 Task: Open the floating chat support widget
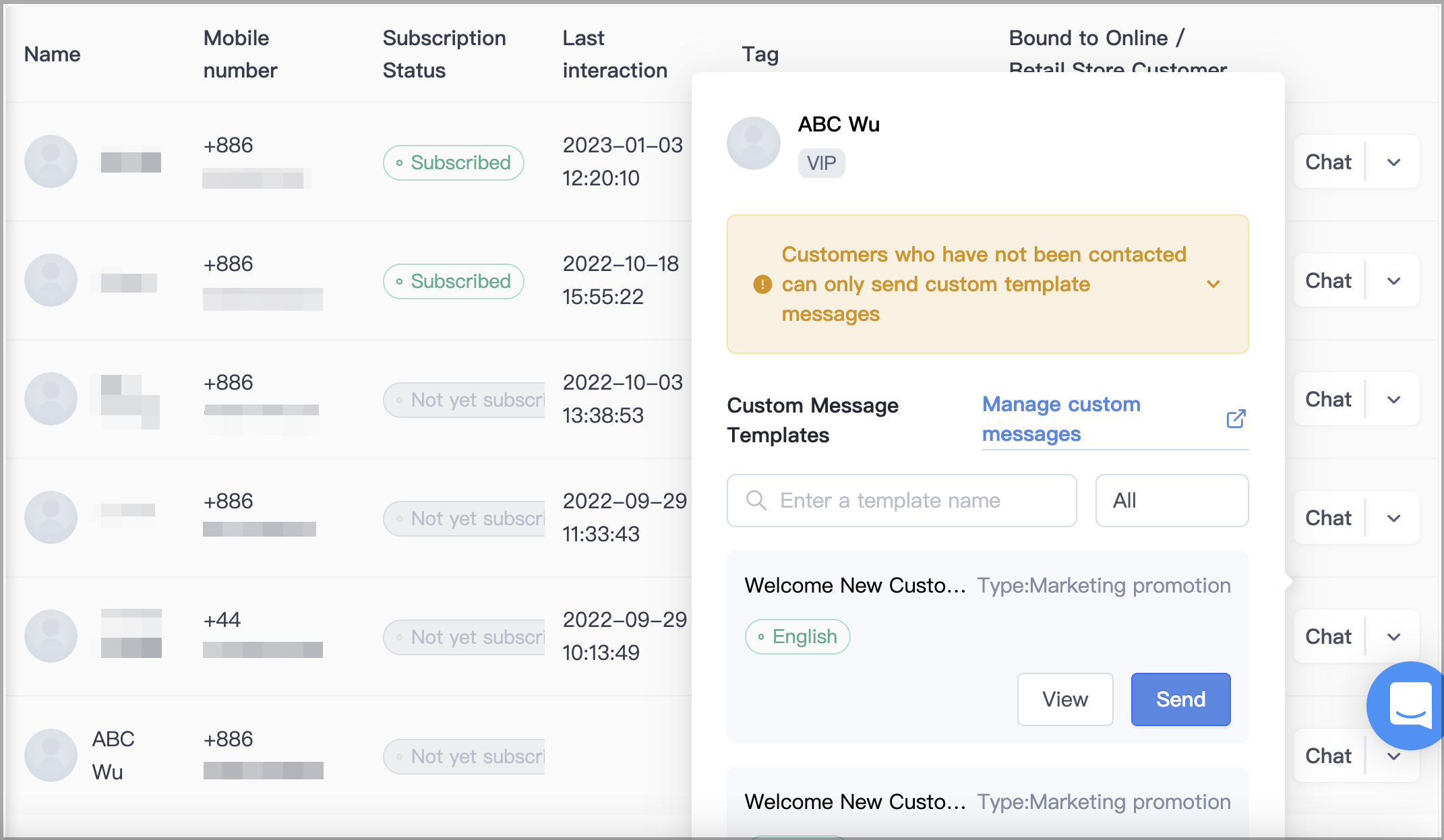[1409, 705]
